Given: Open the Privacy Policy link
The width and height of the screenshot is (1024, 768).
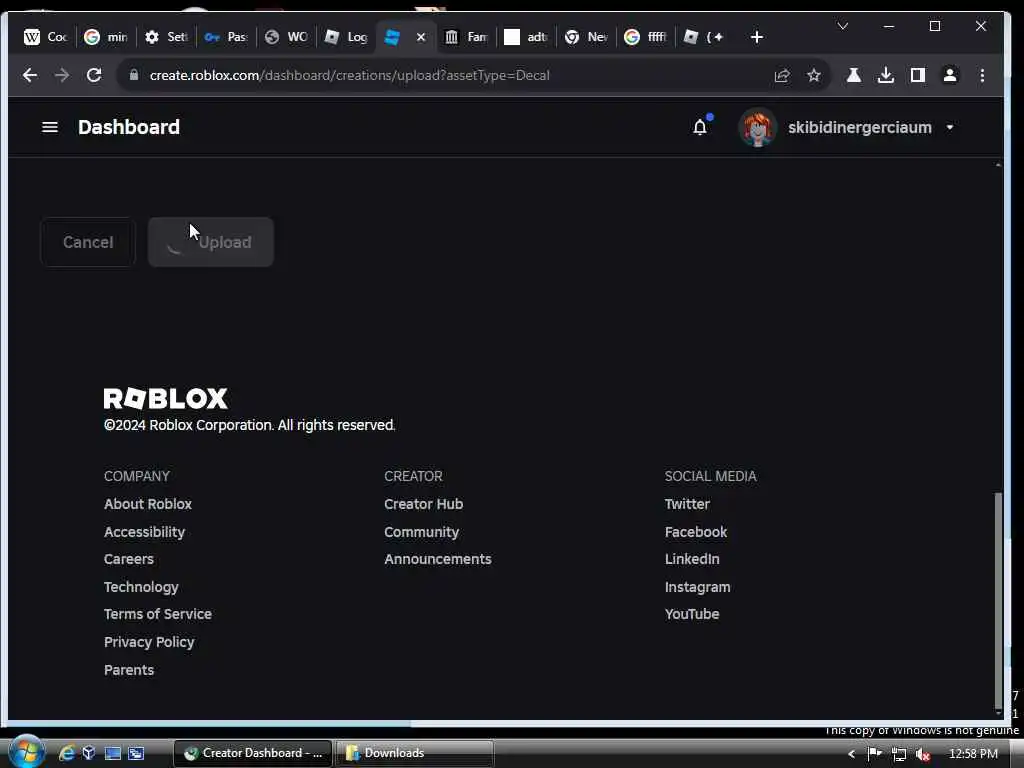Looking at the screenshot, I should [x=149, y=643].
